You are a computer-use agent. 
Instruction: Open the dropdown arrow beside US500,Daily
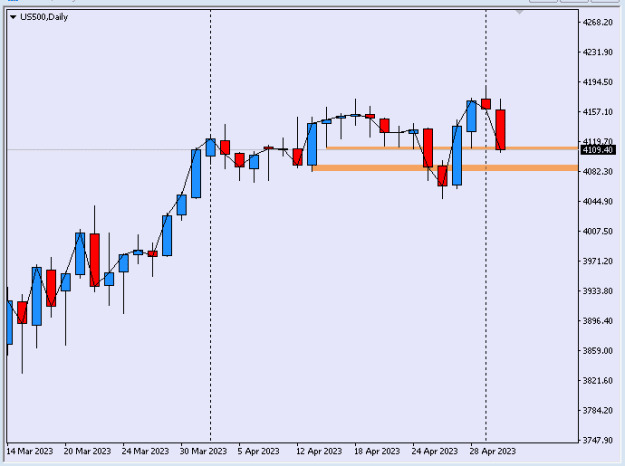click(13, 17)
